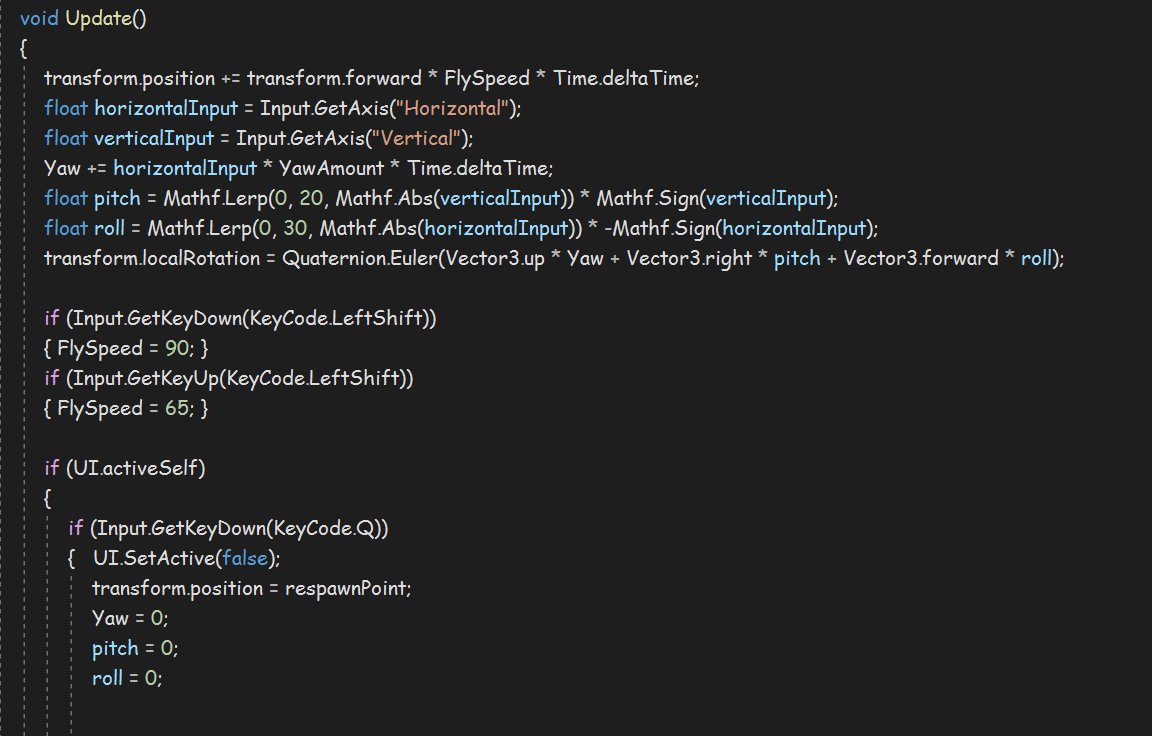1152x736 pixels.
Task: Click the Yaw = 0 statement
Action: (x=130, y=619)
